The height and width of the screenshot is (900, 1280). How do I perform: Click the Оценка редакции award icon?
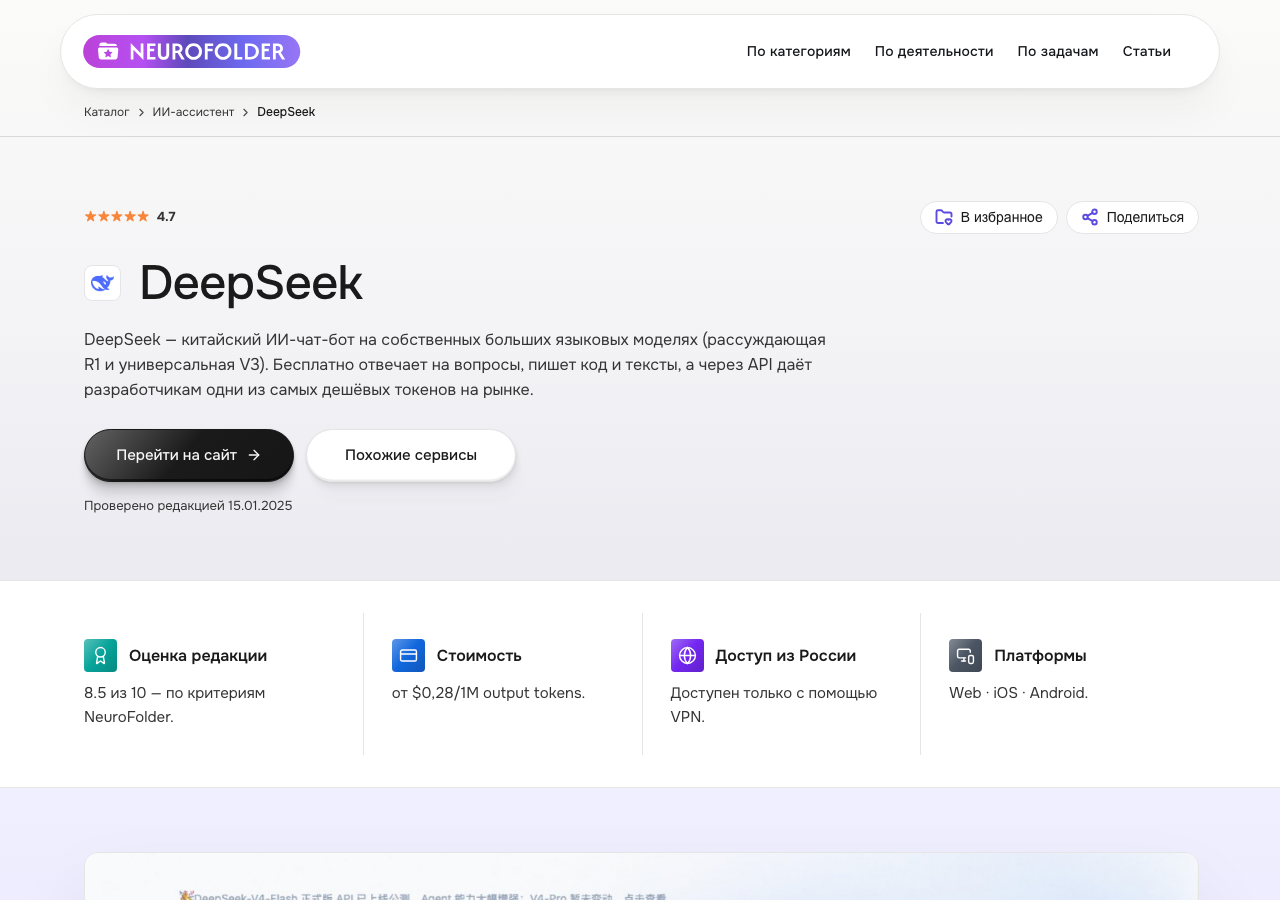pos(100,655)
